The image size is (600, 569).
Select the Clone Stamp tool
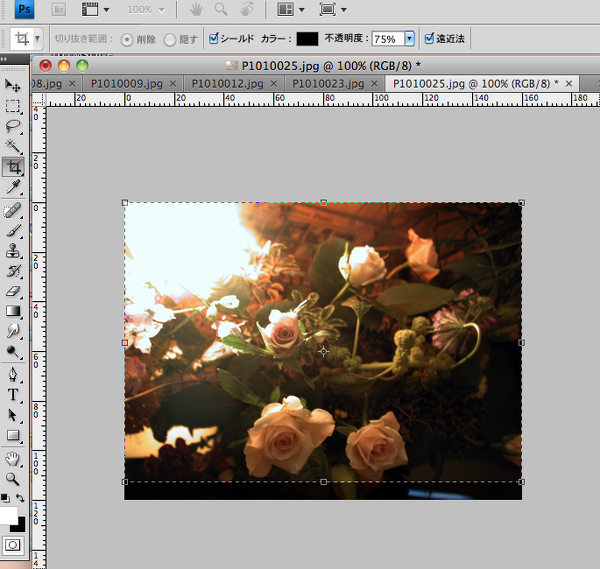point(13,251)
